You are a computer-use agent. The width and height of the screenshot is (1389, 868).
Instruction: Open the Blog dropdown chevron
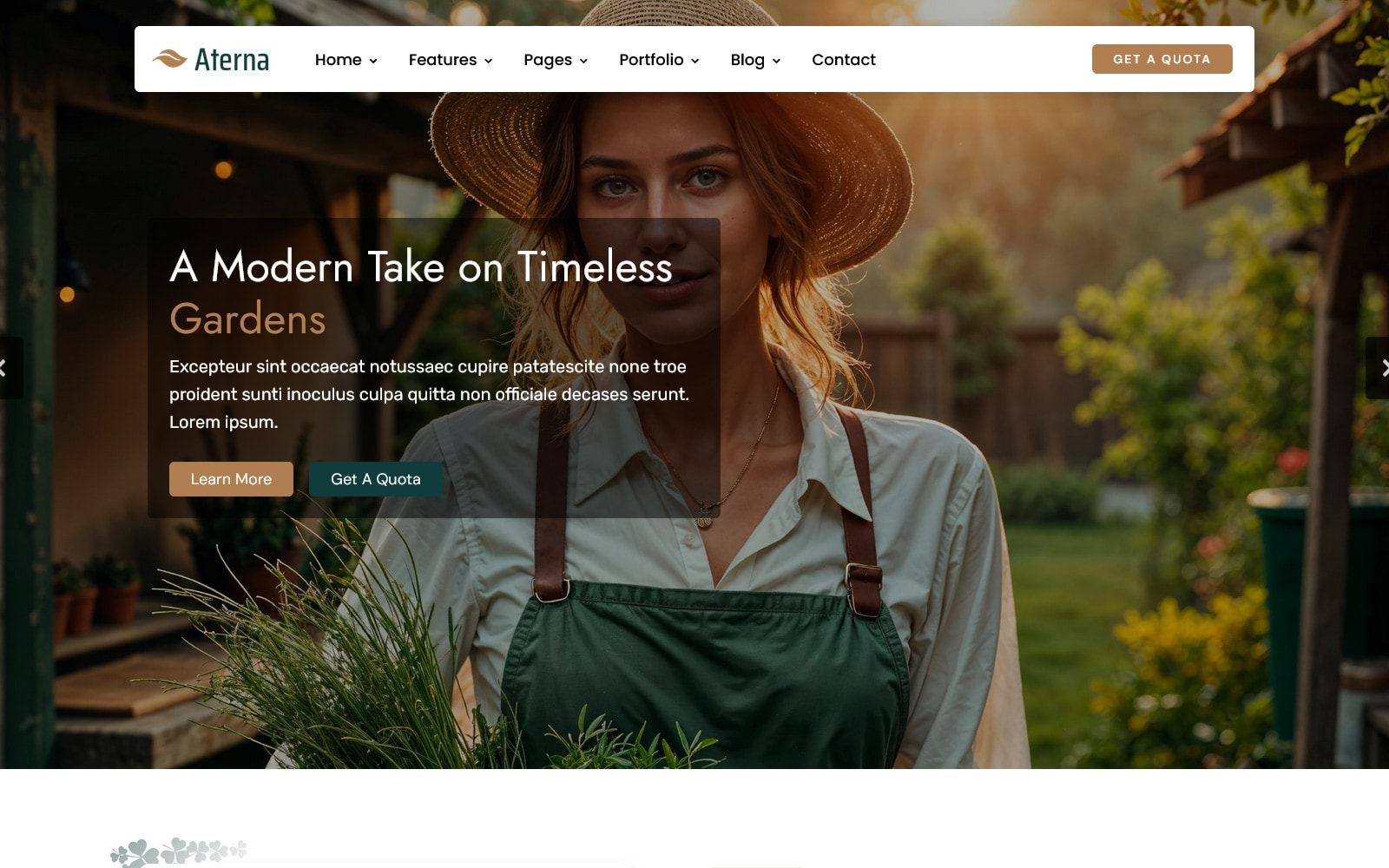point(776,61)
